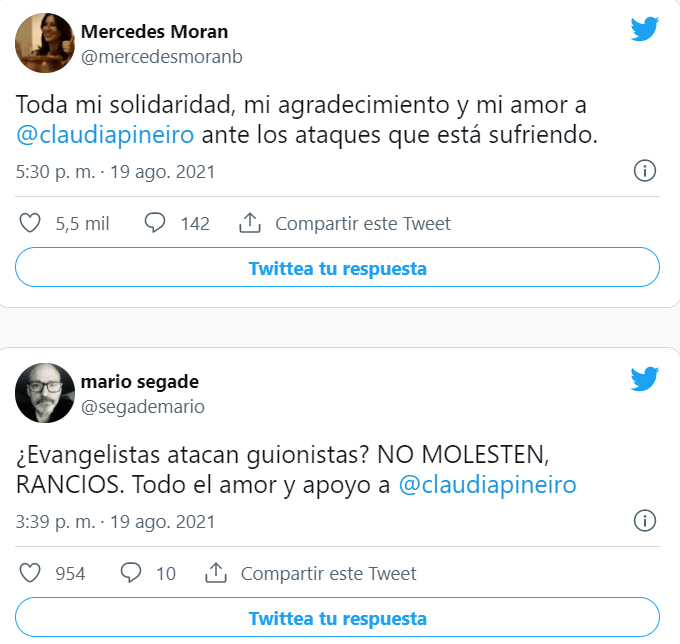680x644 pixels.
Task: Open @claudiapineiro mention in mario segade tweet
Action: pyautogui.click(x=487, y=484)
